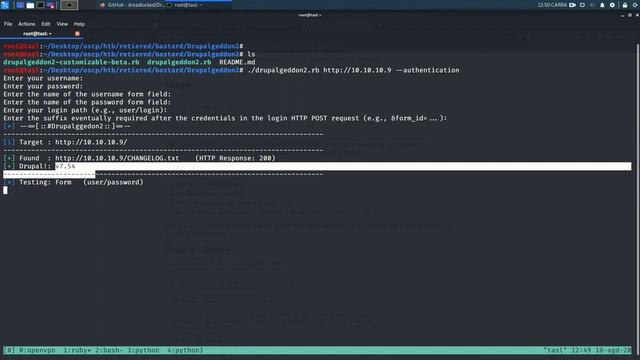640x360 pixels.
Task: Click the 'Enter your password:' prompt line
Action: (43, 86)
